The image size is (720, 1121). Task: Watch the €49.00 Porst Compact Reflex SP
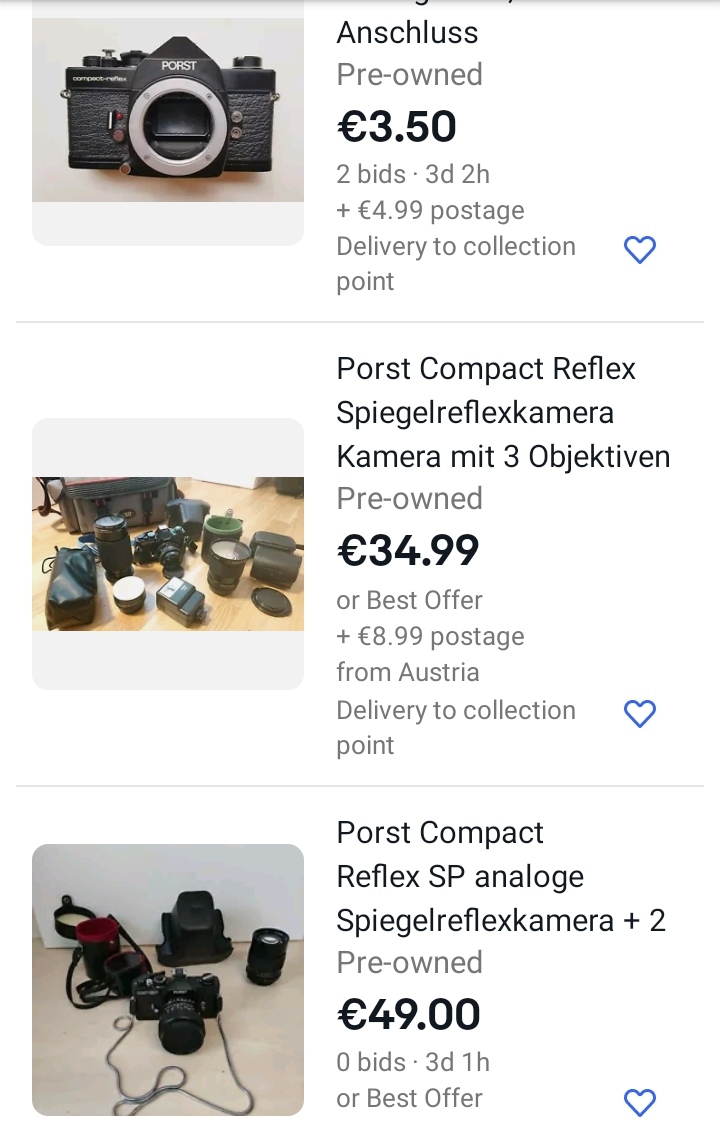pyautogui.click(x=639, y=1102)
